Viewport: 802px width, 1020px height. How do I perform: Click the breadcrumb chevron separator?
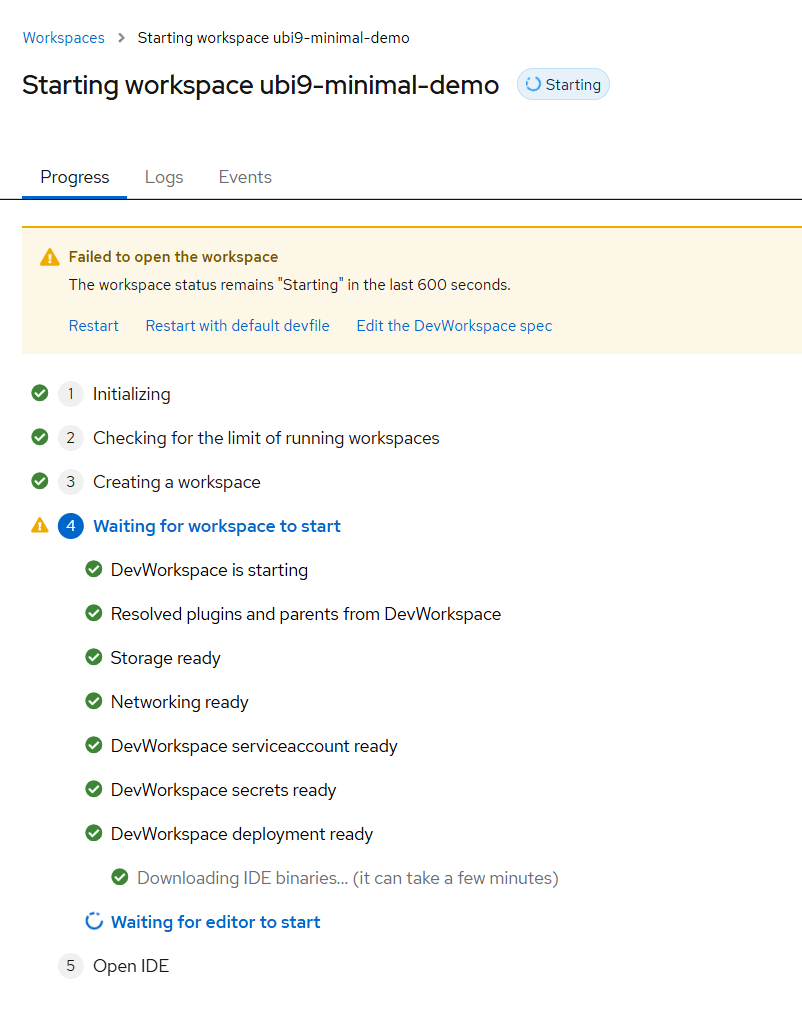(x=121, y=38)
